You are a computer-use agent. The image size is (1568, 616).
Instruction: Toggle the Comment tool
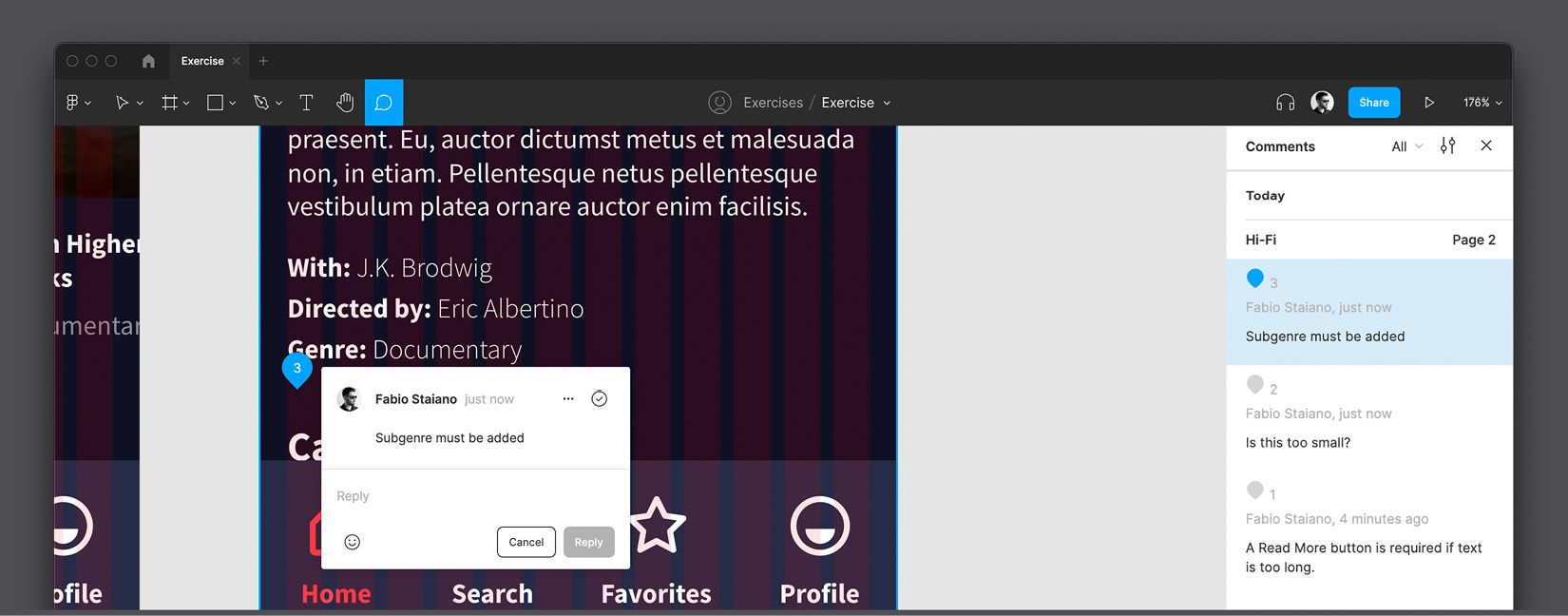(384, 103)
